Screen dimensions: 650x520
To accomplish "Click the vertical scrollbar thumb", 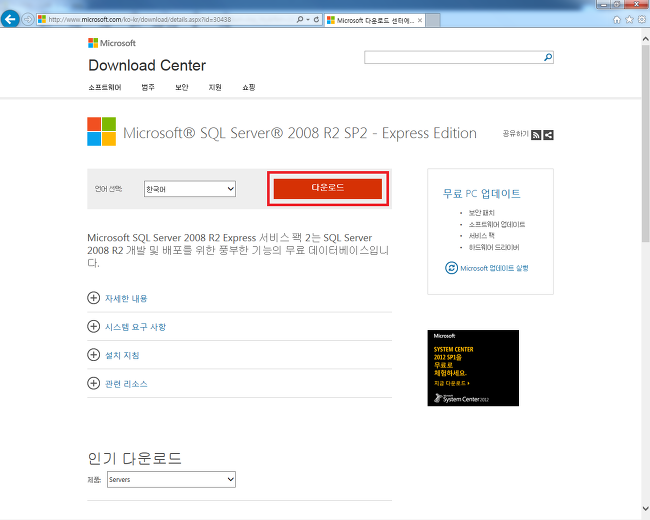I will [645, 143].
